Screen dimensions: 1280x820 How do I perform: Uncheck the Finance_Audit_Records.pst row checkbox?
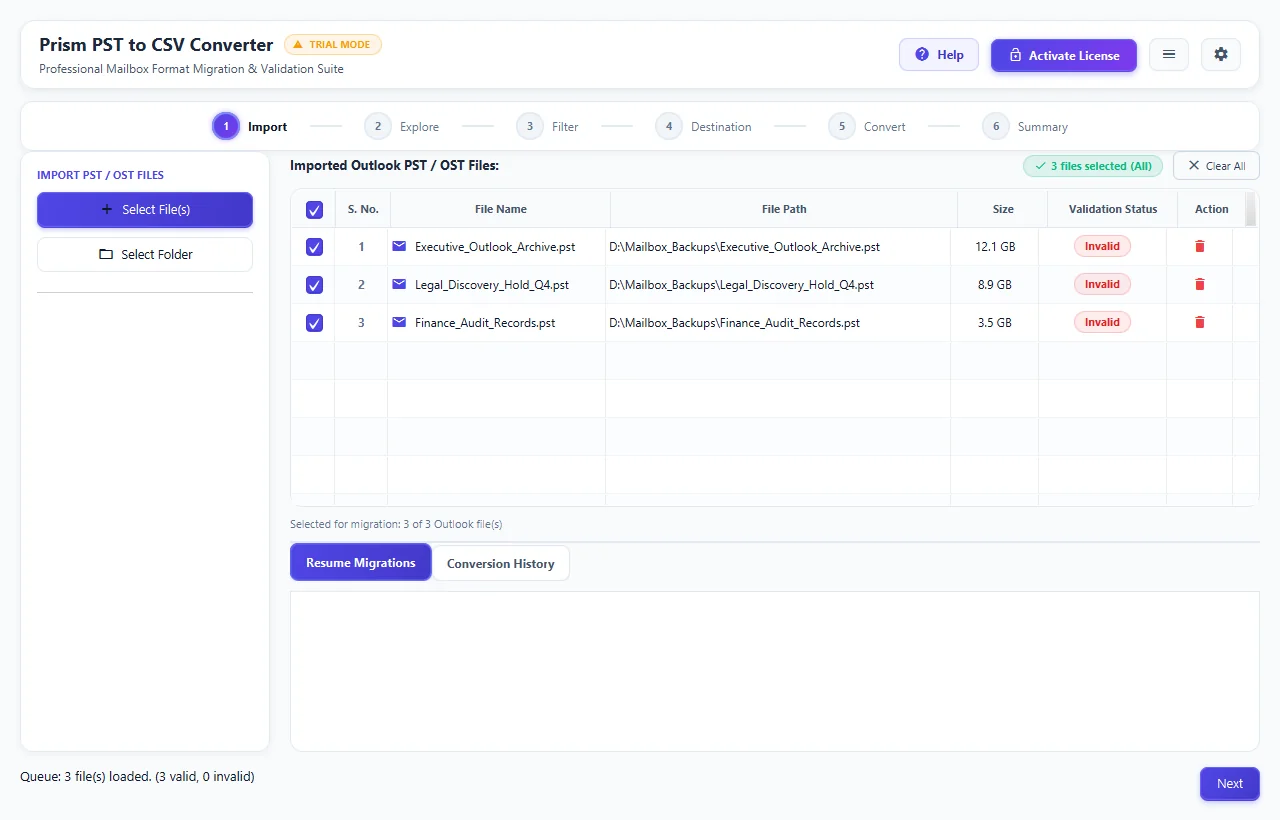tap(314, 323)
